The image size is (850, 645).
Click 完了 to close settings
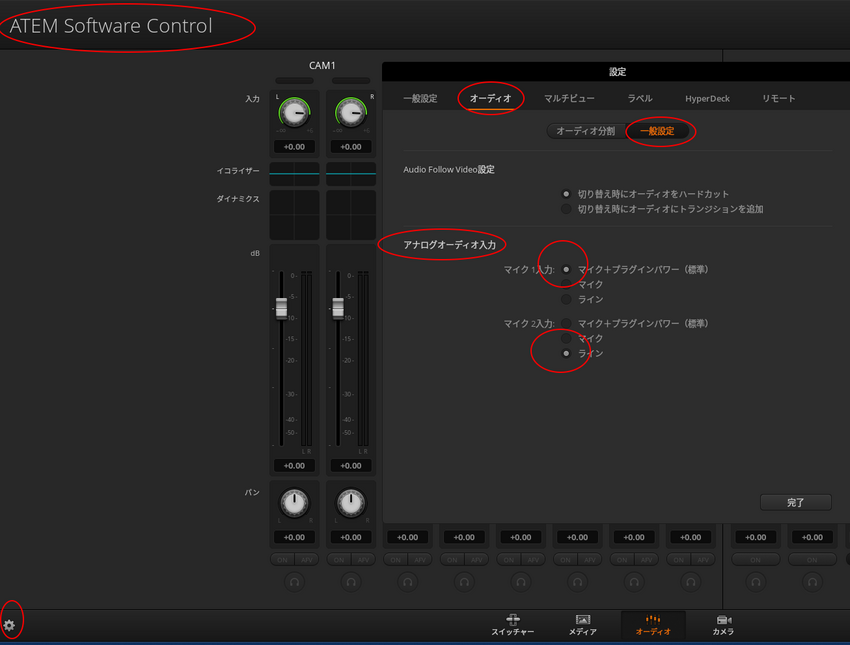(x=795, y=502)
